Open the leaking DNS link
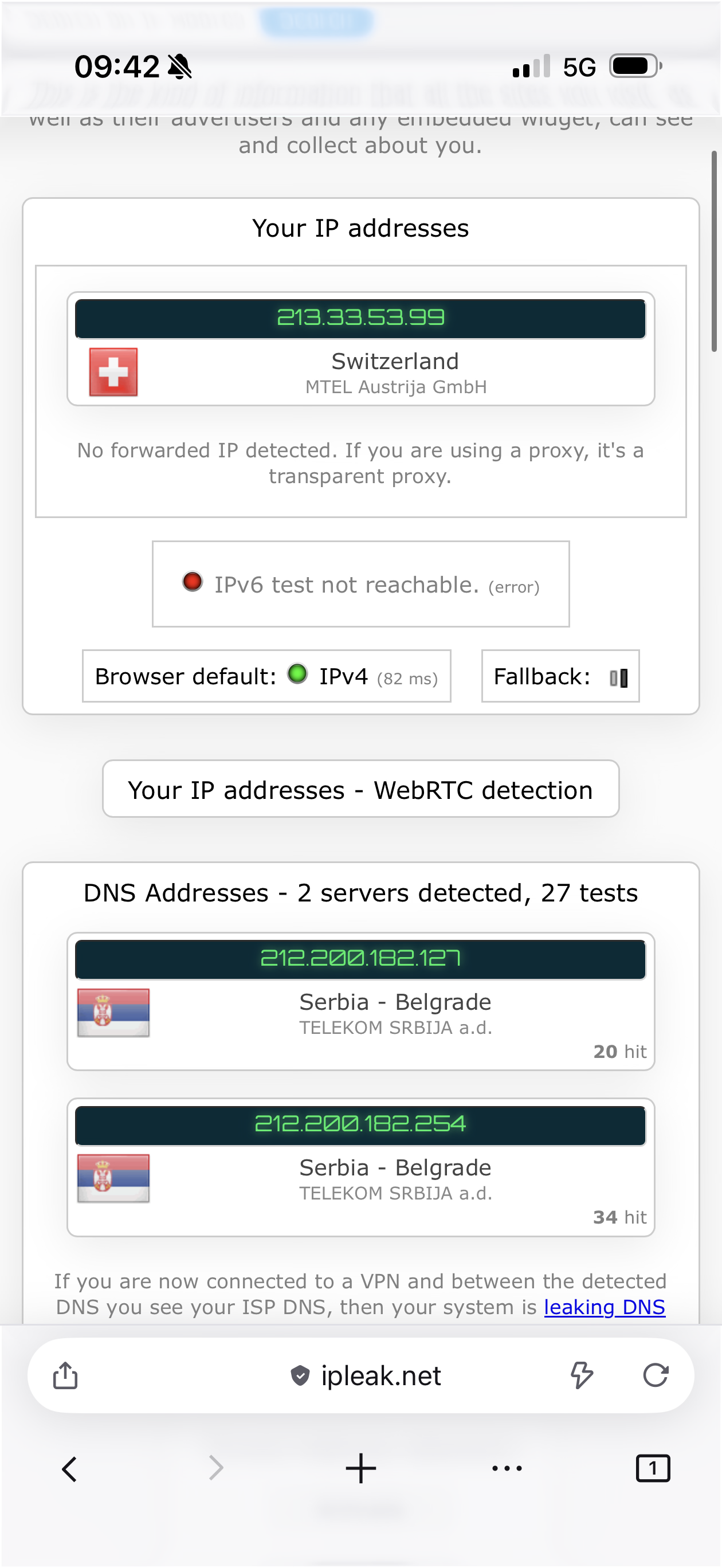 coord(604,1307)
